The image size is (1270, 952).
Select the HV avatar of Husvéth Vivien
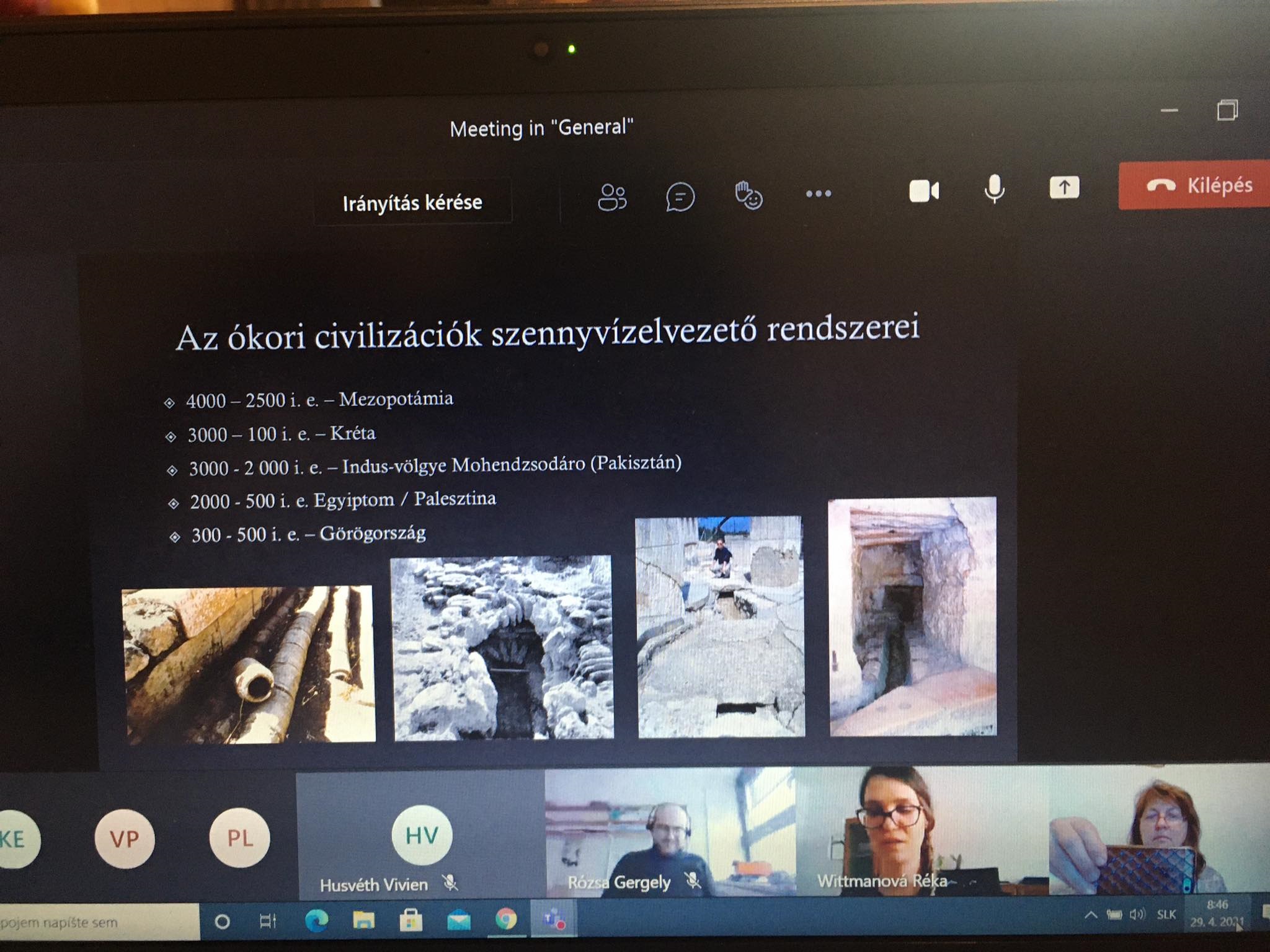point(422,835)
